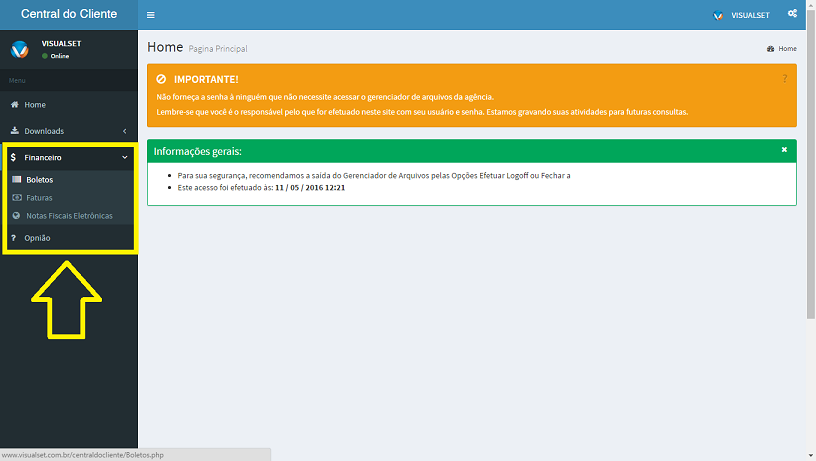Close the Informações gerais panel
Viewport: 816px width, 461px height.
(784, 150)
